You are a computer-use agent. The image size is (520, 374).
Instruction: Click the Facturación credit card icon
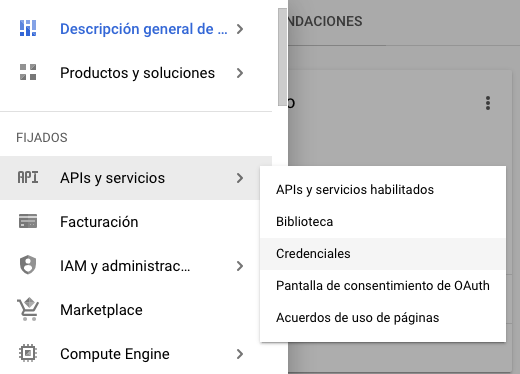(28, 221)
